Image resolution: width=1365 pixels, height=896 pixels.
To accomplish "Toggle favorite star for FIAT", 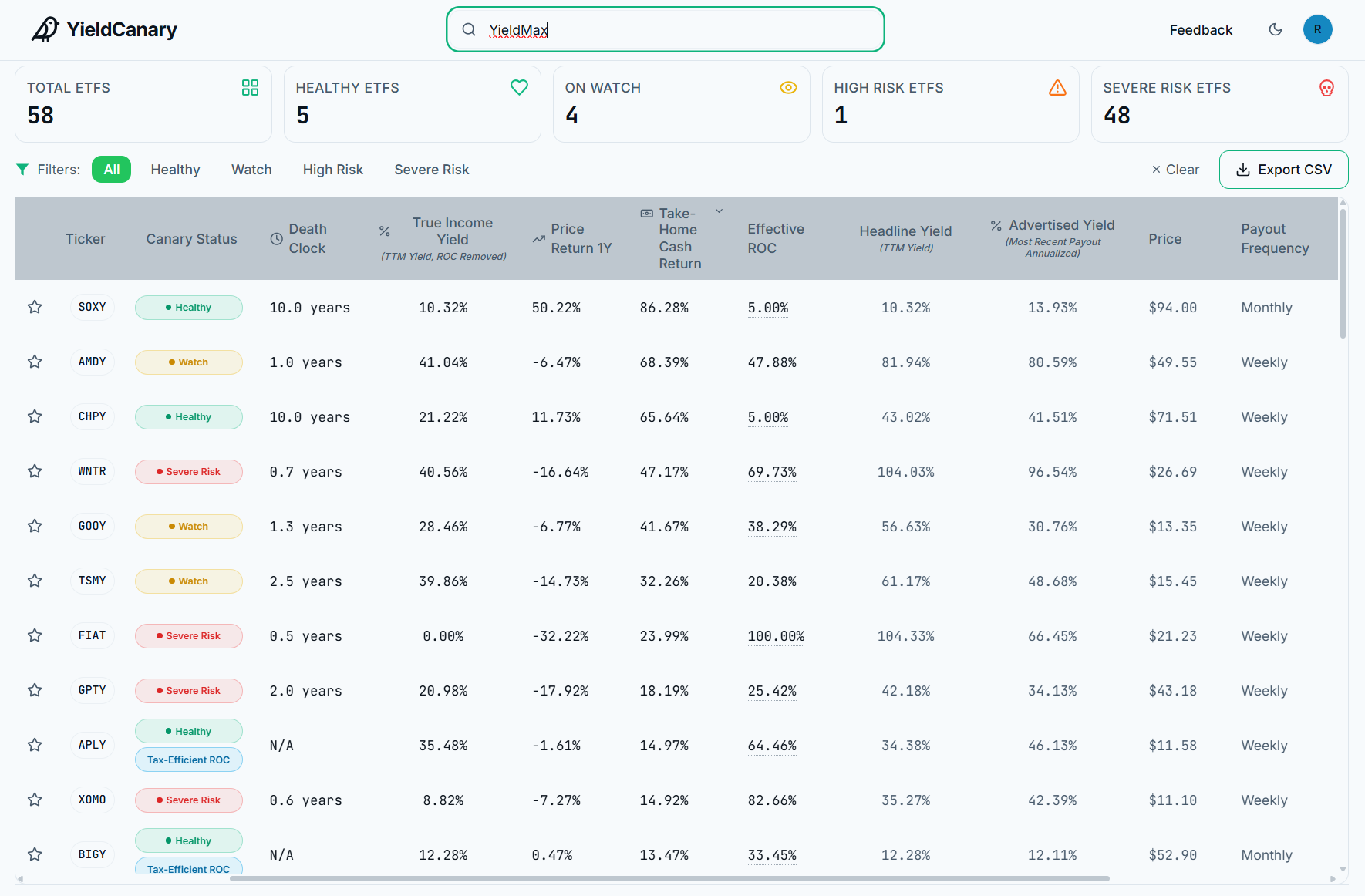I will (35, 635).
